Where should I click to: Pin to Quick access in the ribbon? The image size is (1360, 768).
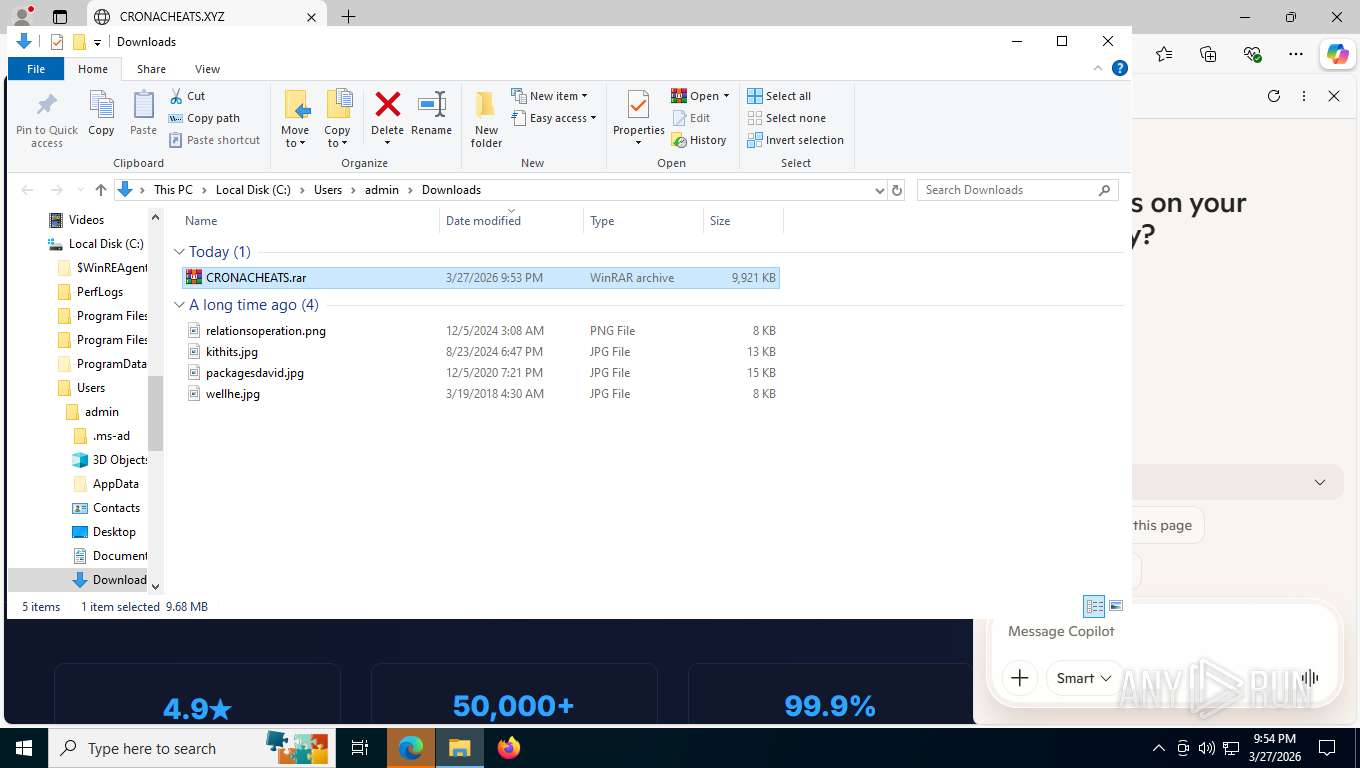[x=47, y=120]
